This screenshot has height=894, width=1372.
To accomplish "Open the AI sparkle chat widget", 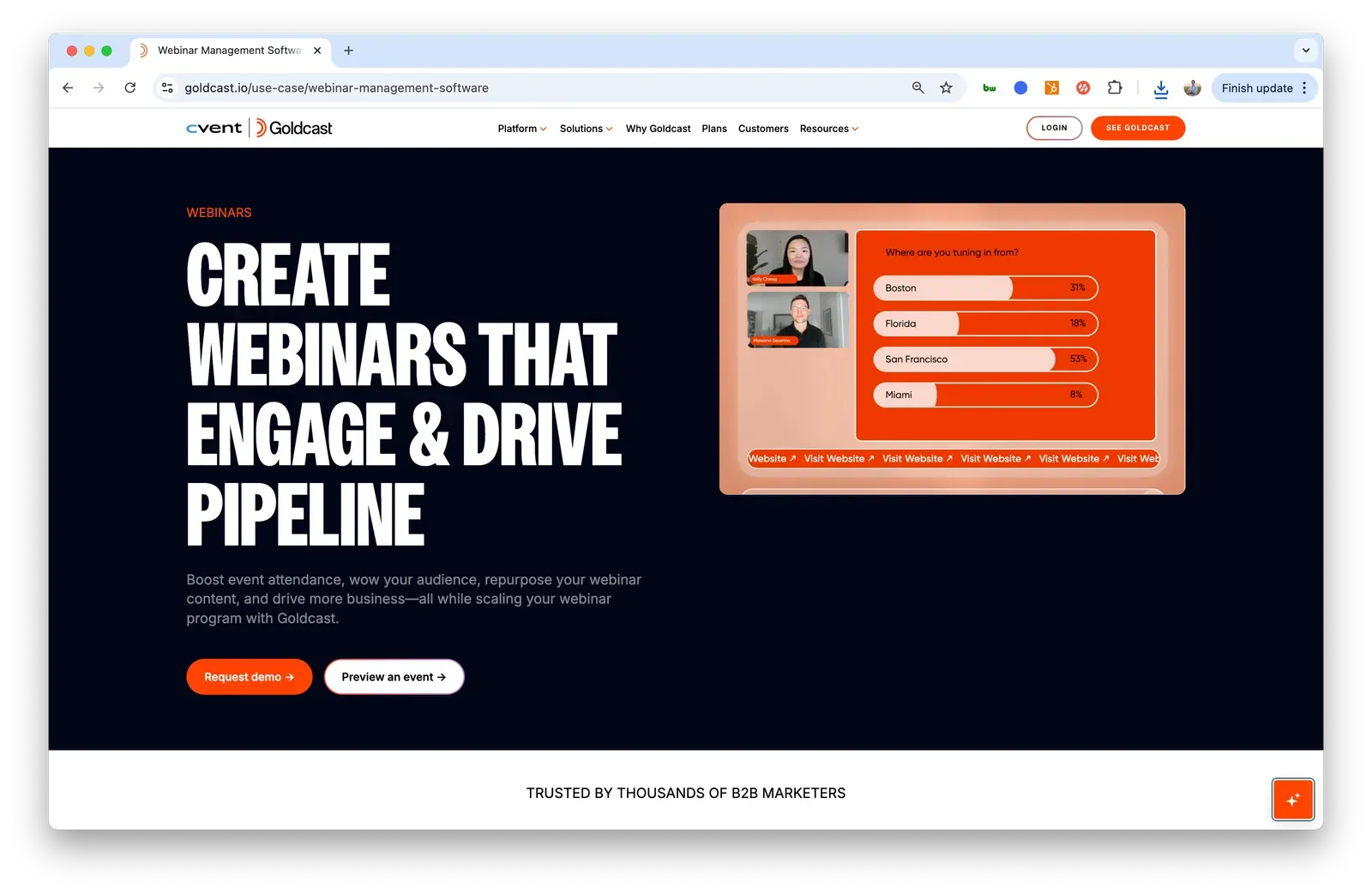I will click(1292, 800).
